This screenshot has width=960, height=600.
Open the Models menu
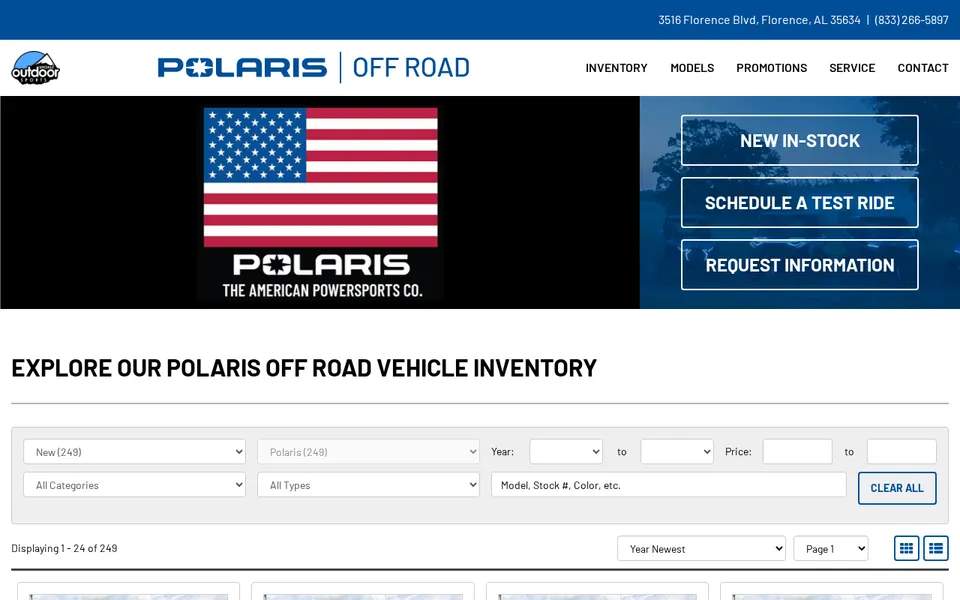coord(692,68)
